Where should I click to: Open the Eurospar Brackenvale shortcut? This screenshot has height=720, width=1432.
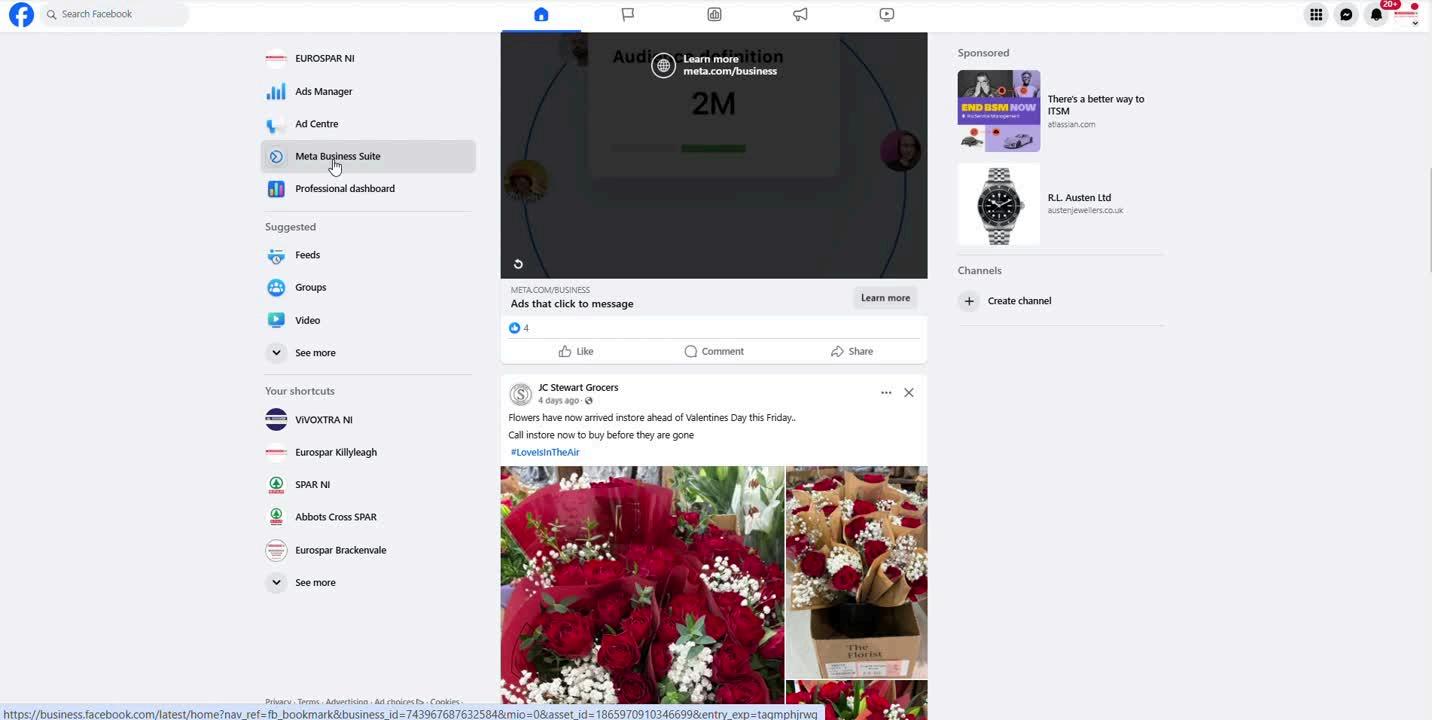click(368, 550)
